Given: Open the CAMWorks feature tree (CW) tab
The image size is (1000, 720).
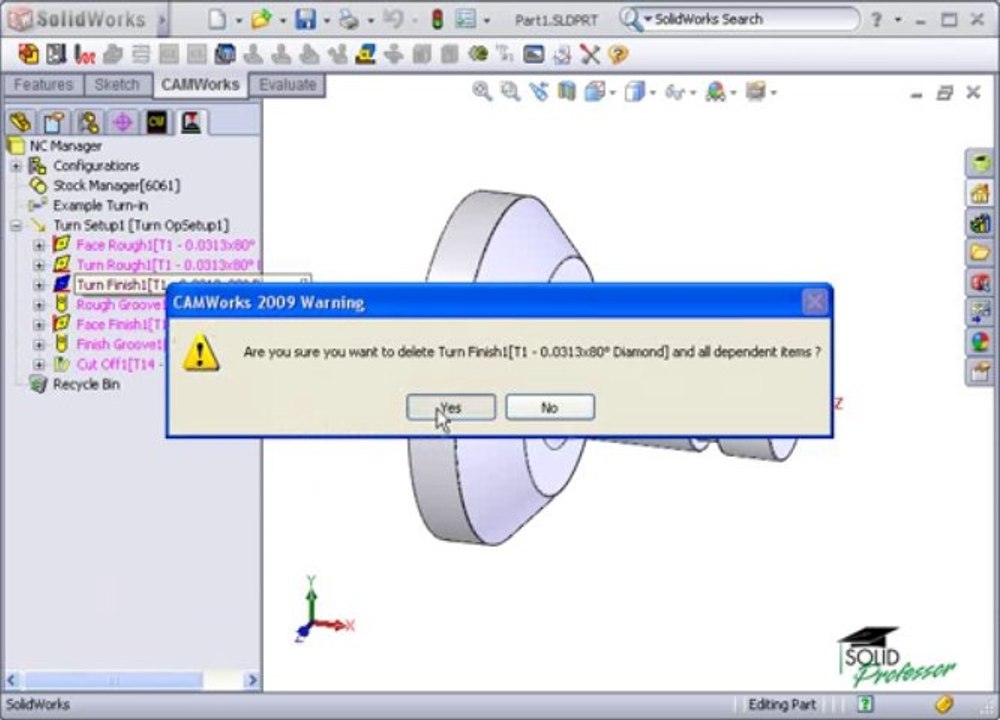Looking at the screenshot, I should (156, 122).
